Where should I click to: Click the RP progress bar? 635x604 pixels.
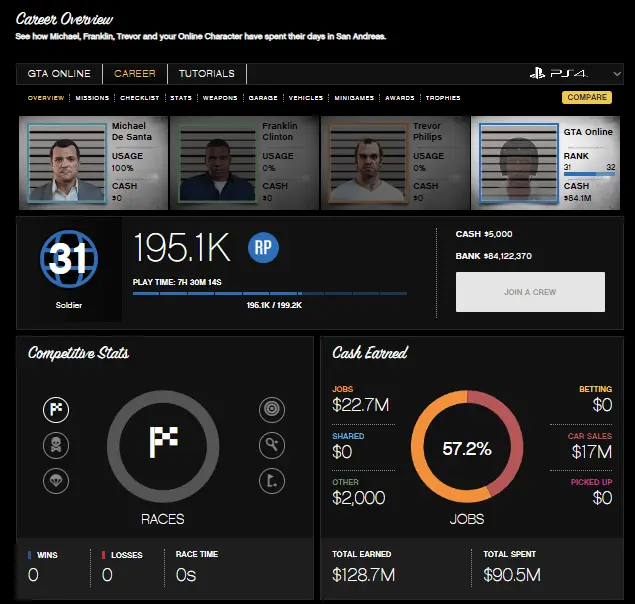point(269,294)
